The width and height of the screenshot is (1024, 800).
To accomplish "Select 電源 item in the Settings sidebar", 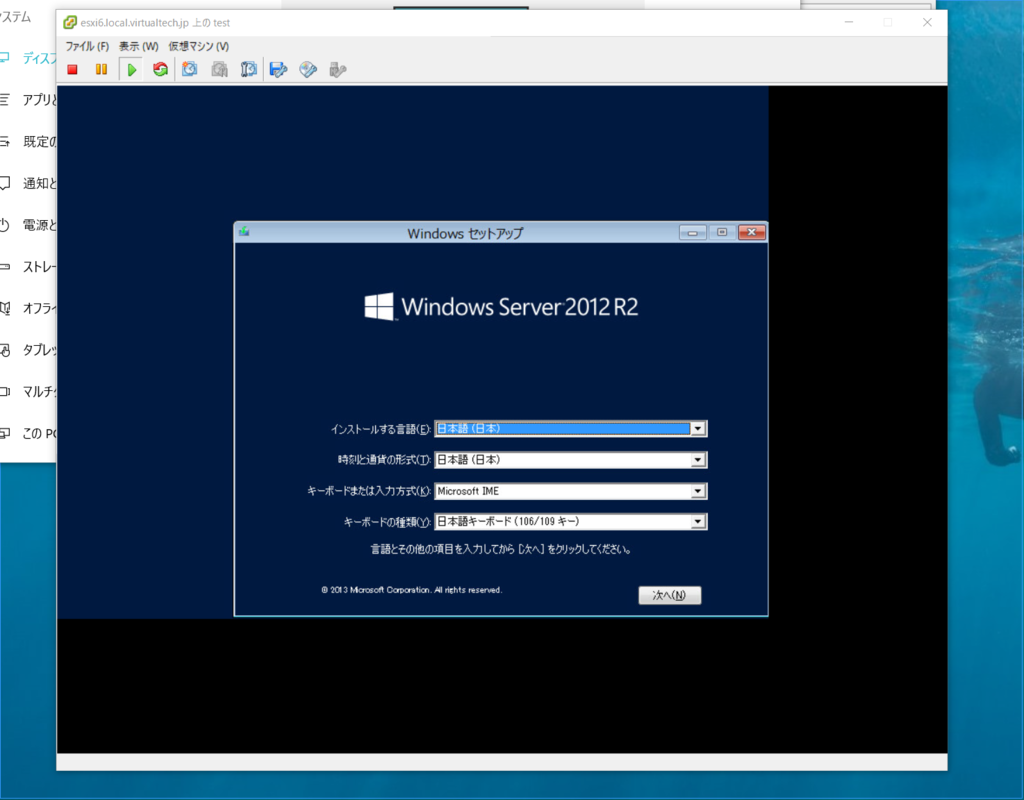I will coord(28,225).
